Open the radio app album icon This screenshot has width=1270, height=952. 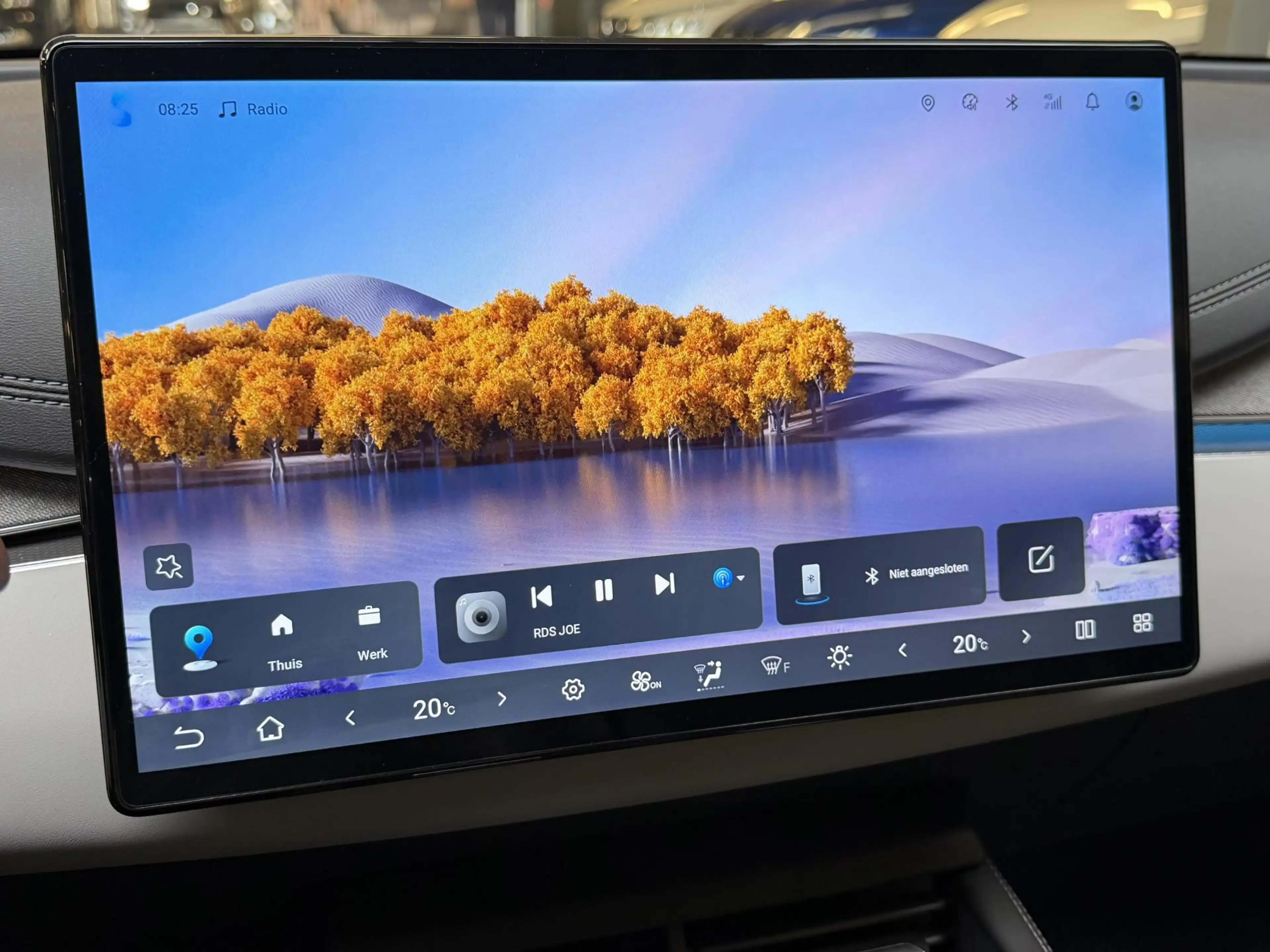481,617
